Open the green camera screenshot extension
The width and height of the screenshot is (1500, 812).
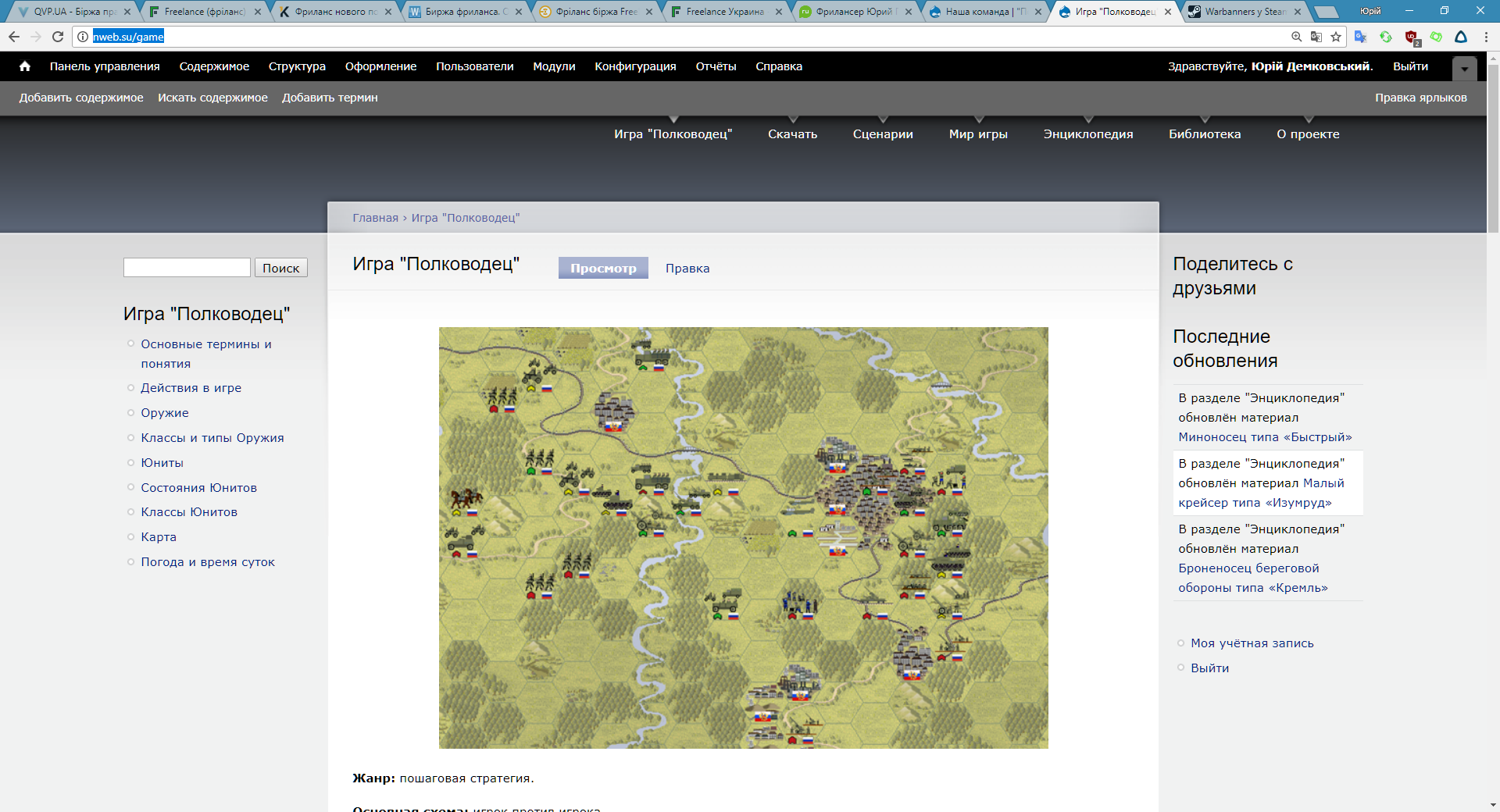point(1436,37)
